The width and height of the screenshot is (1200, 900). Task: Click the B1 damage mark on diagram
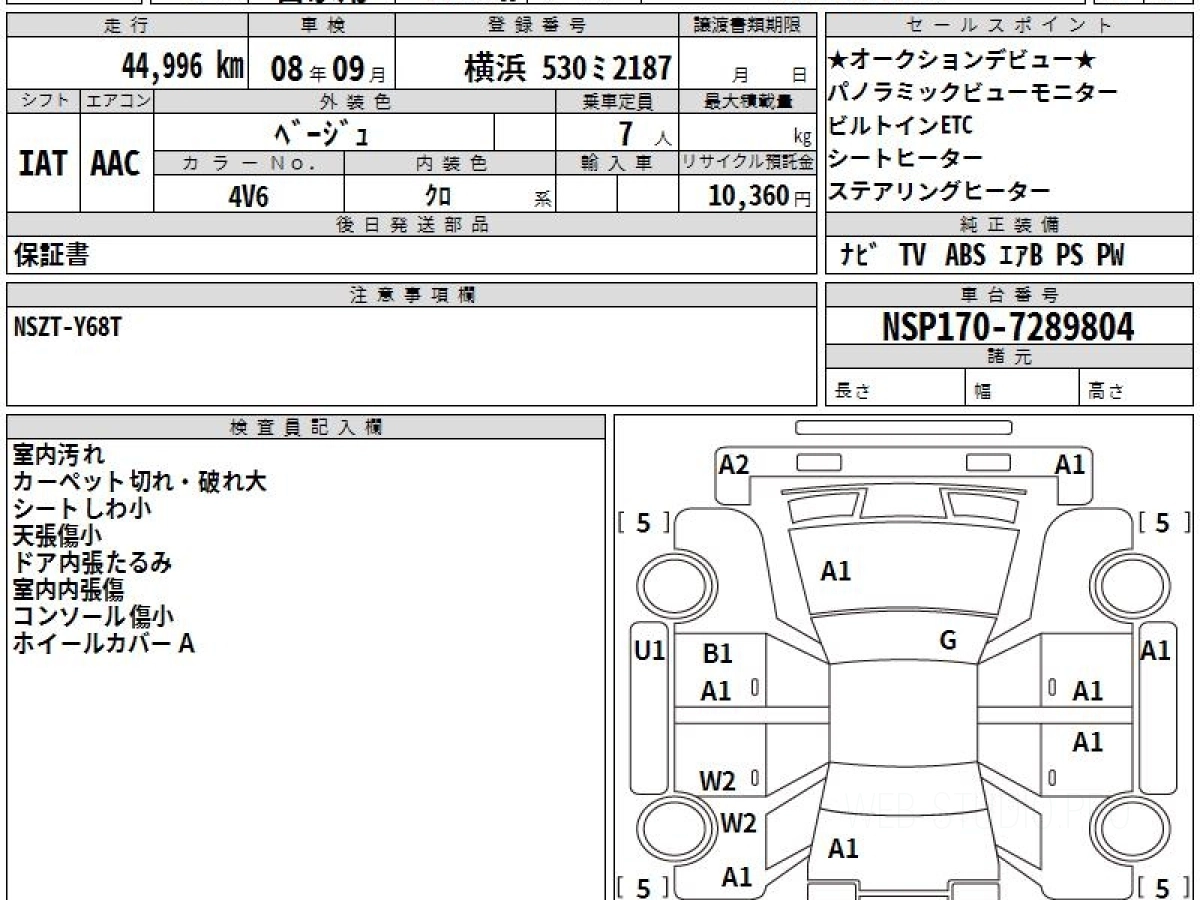717,654
